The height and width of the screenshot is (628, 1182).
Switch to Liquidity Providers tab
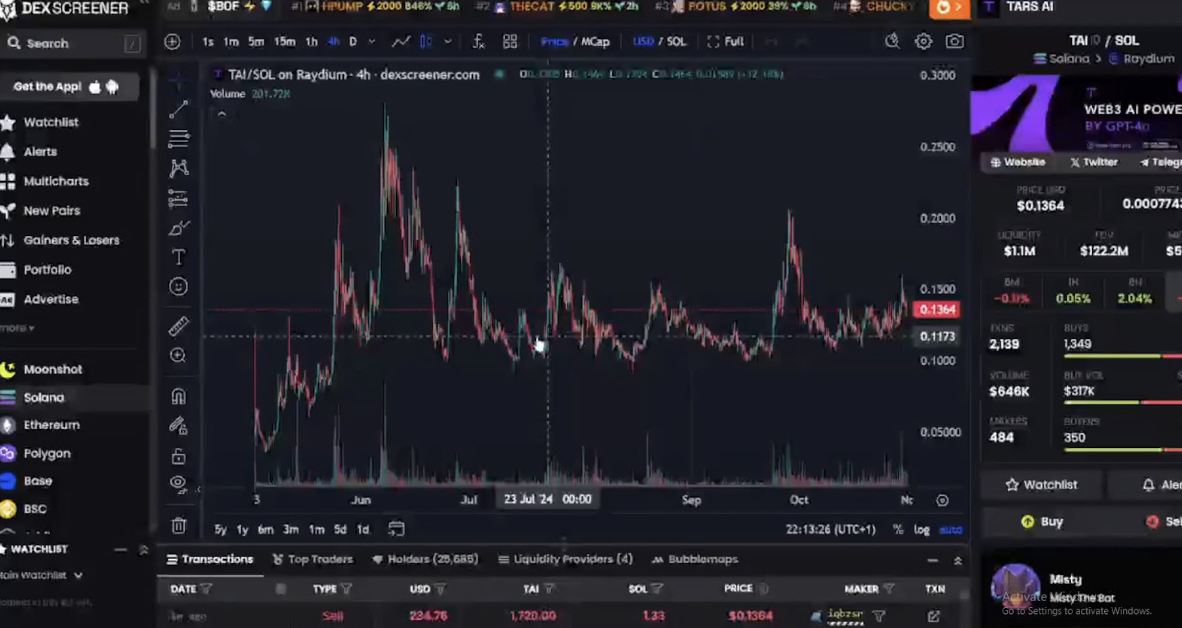565,559
